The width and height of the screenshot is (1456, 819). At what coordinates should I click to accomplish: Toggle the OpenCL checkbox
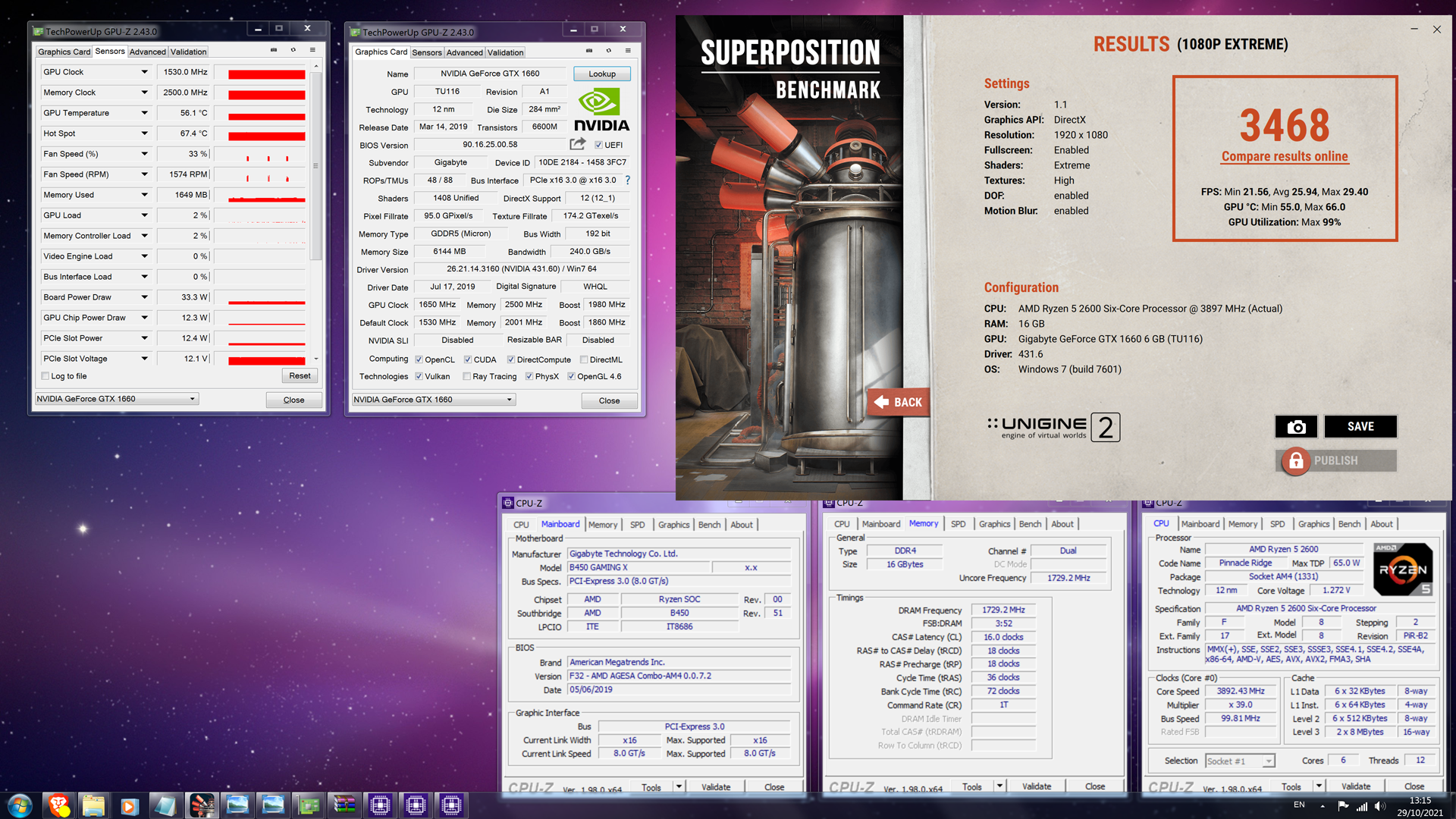[x=419, y=359]
